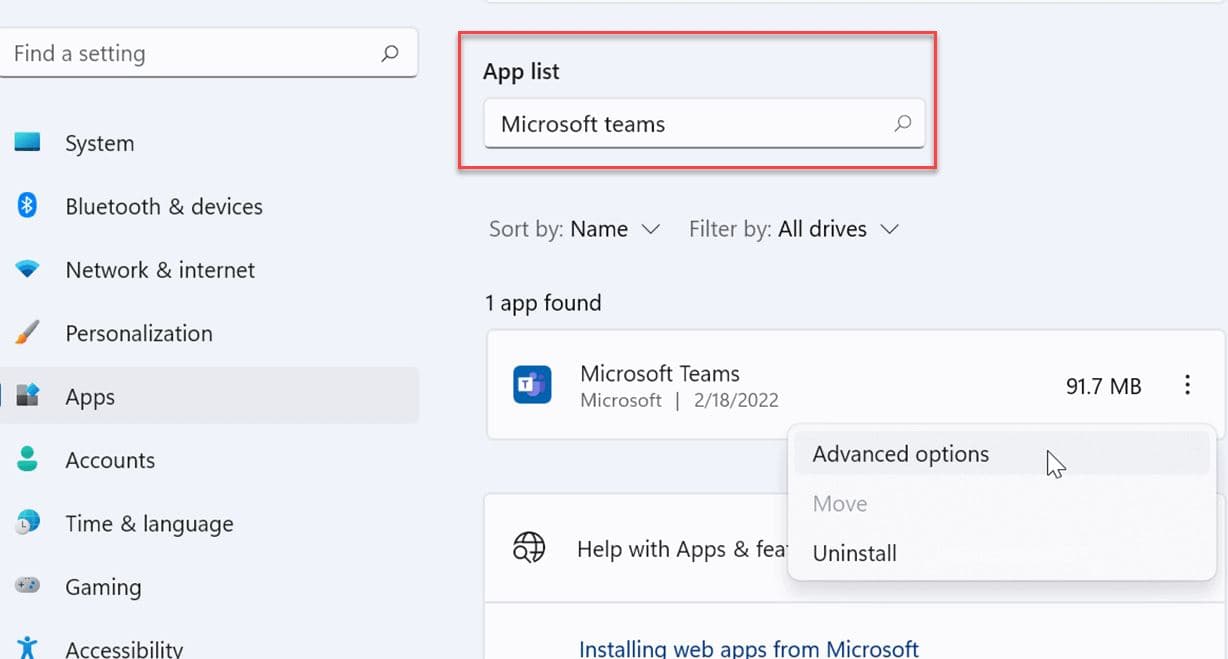Screen dimensions: 1228x659
Task: Click the search icon in App list field
Action: point(902,124)
